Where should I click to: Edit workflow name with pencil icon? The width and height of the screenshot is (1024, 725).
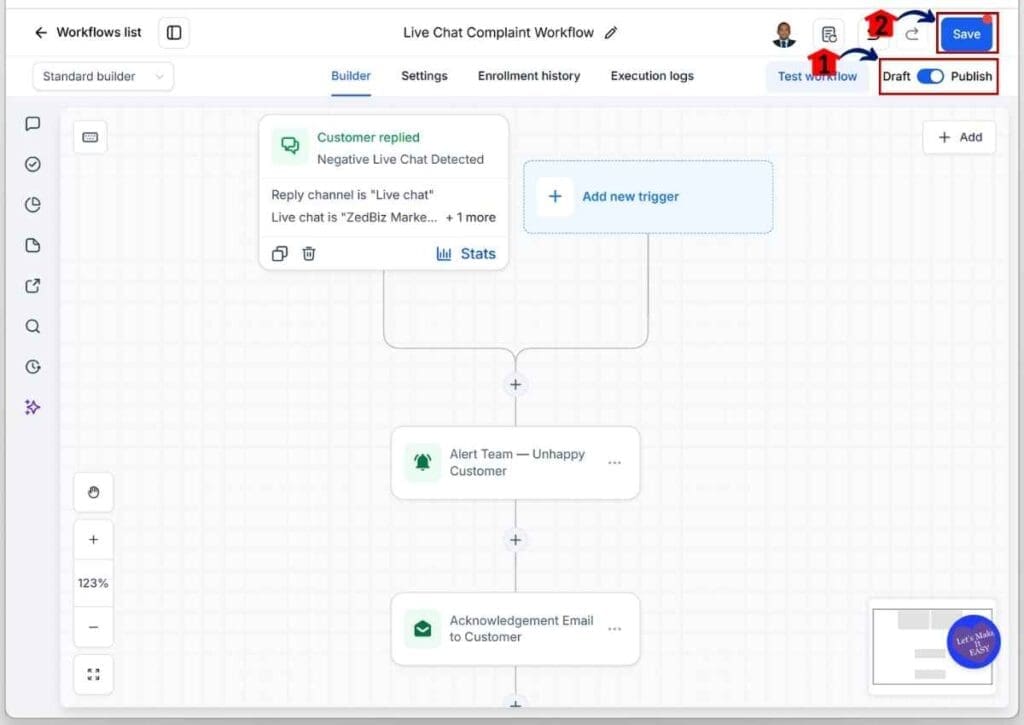click(611, 33)
